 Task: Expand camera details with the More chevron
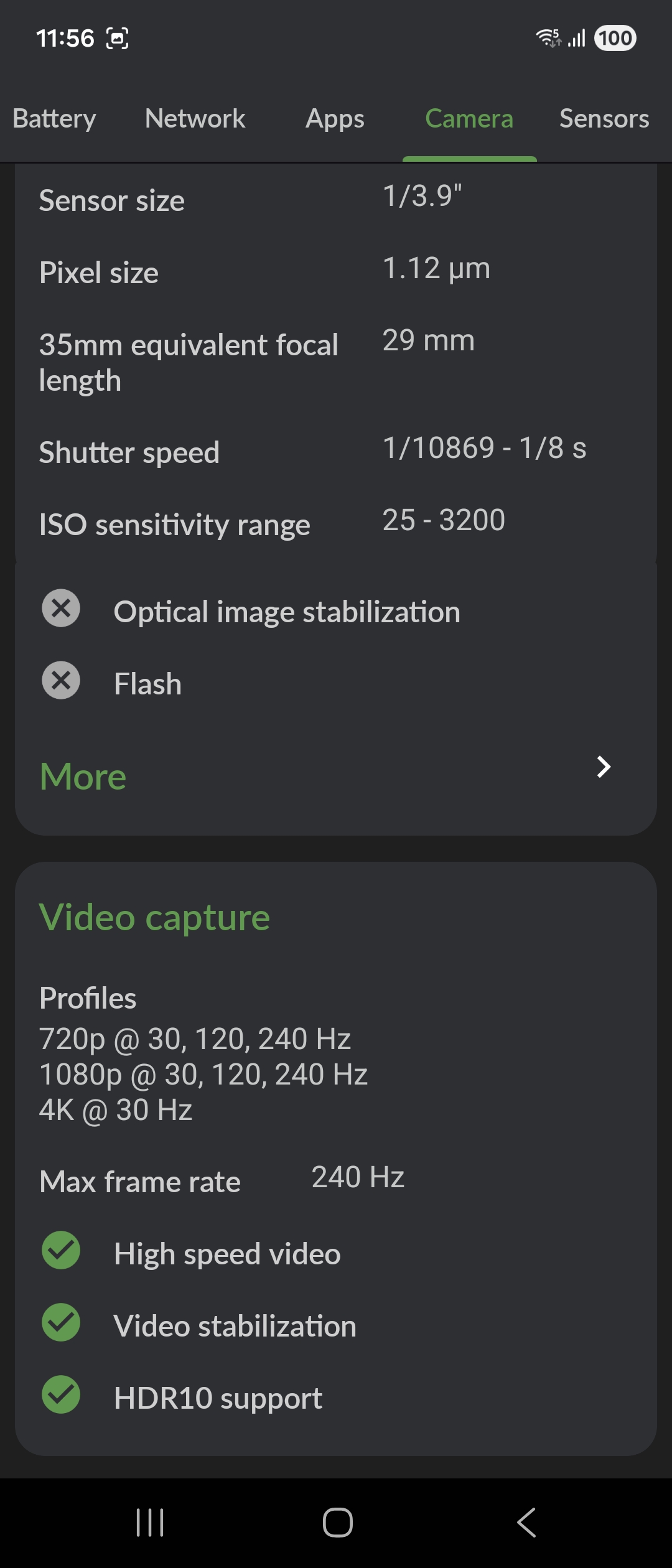click(603, 767)
